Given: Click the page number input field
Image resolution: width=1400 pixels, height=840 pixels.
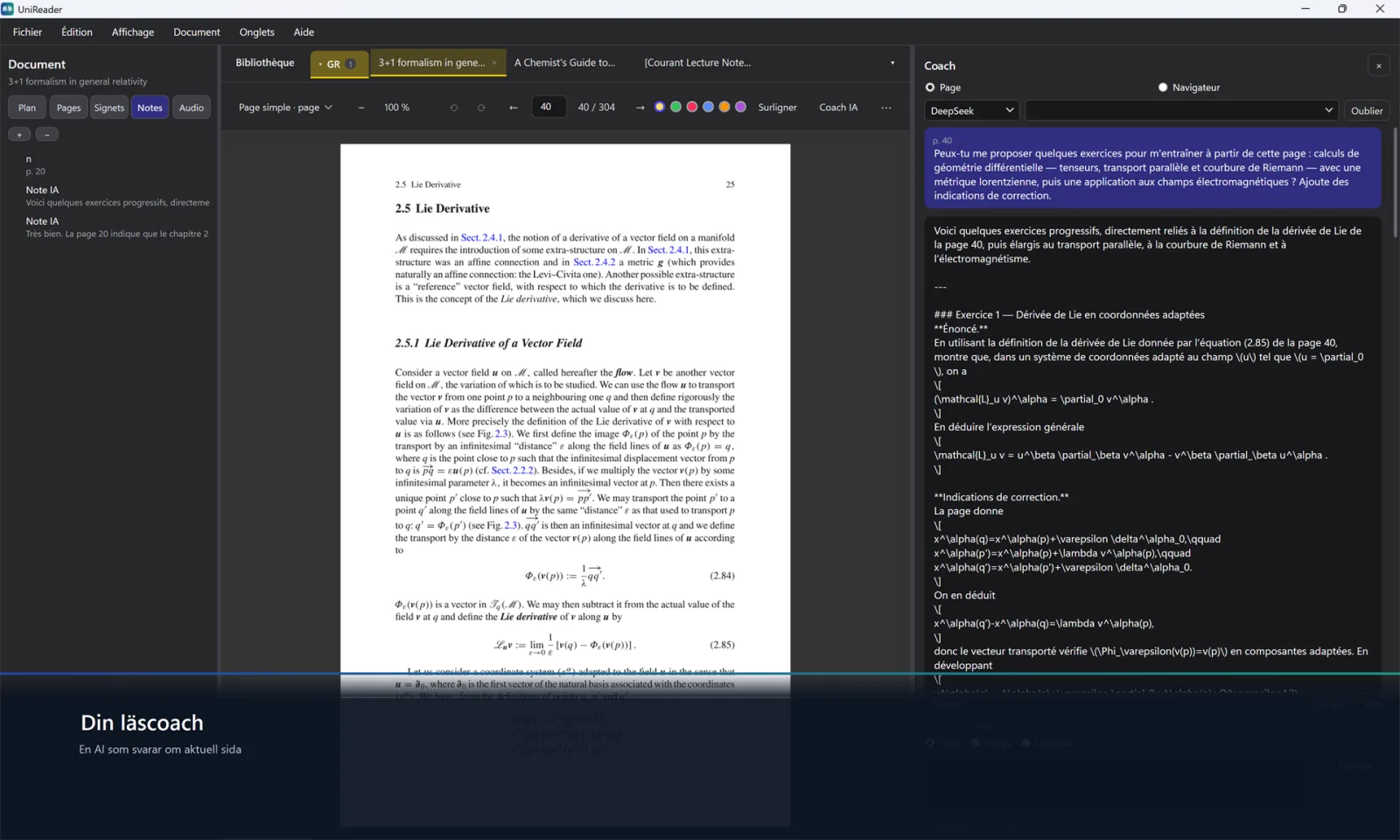Looking at the screenshot, I should tap(549, 107).
